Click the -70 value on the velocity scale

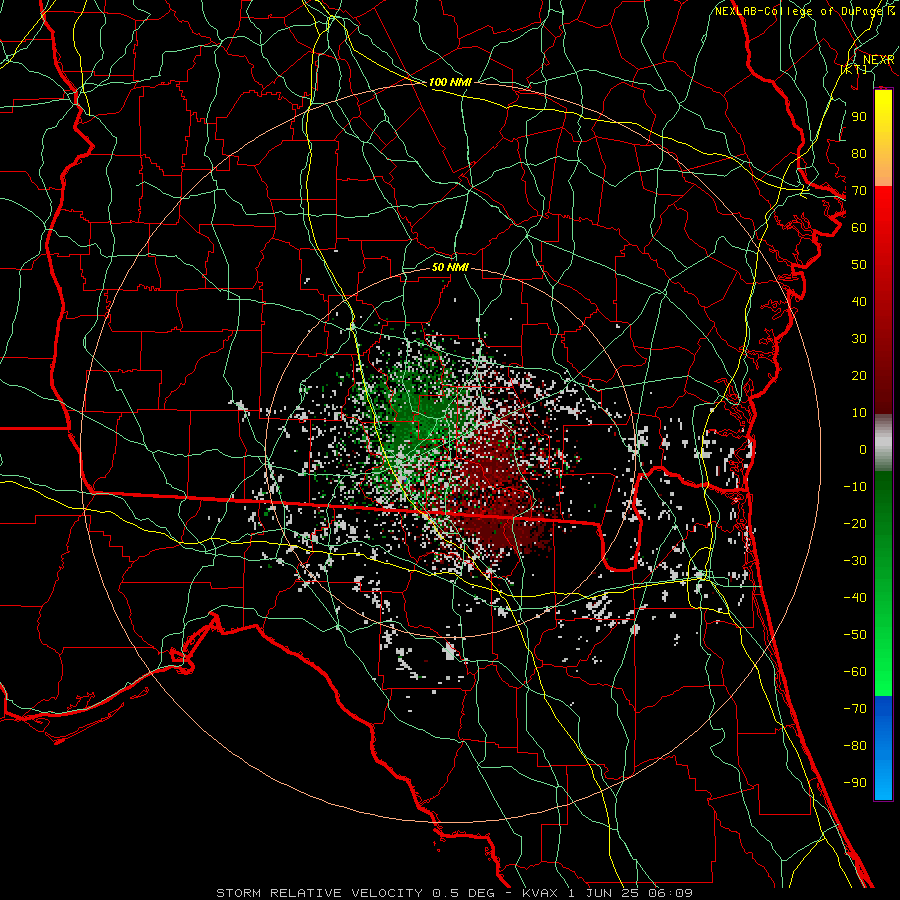click(x=855, y=708)
